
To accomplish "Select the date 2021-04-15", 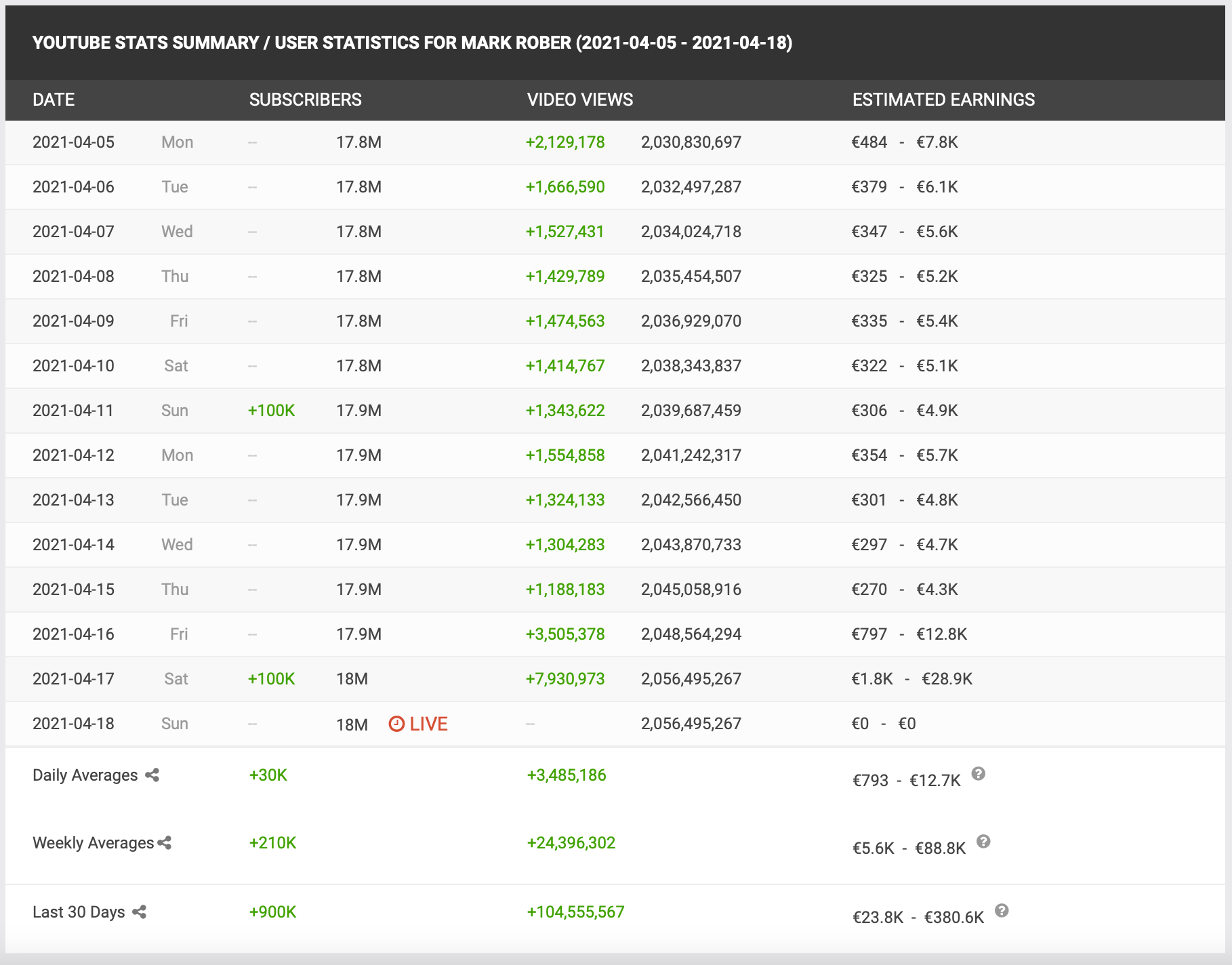I will 73,590.
